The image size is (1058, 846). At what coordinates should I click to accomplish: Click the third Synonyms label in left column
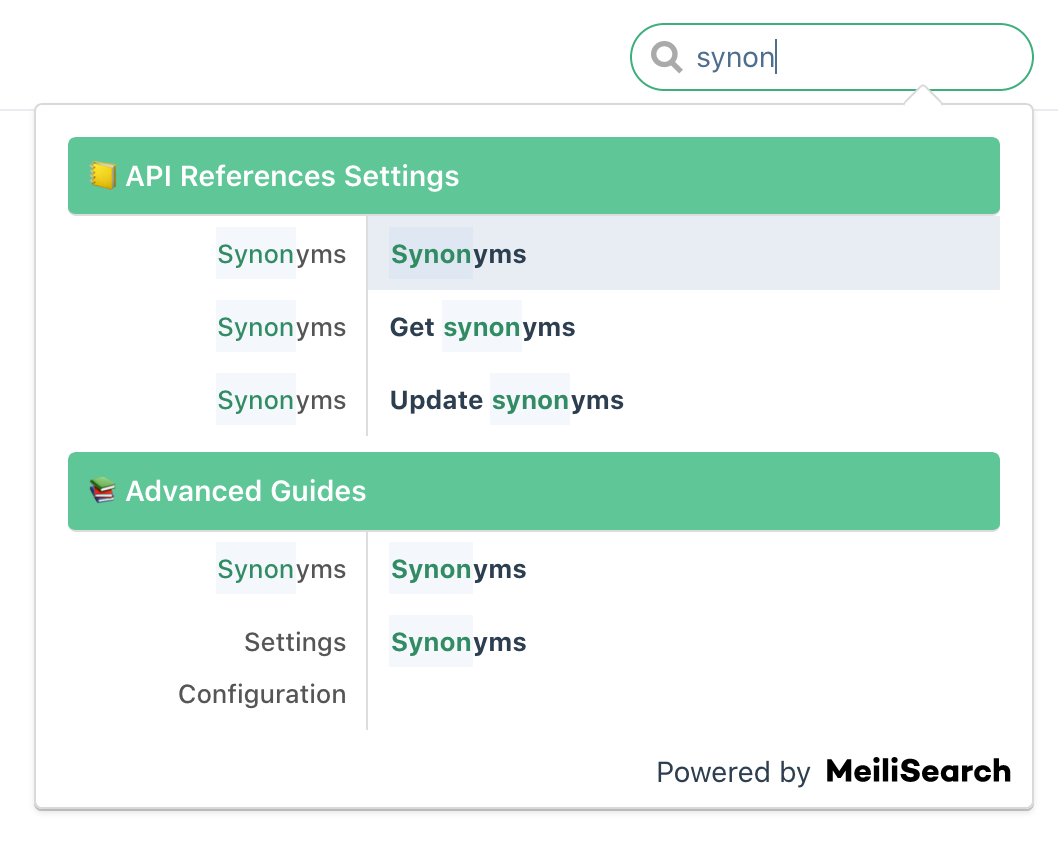click(x=281, y=400)
